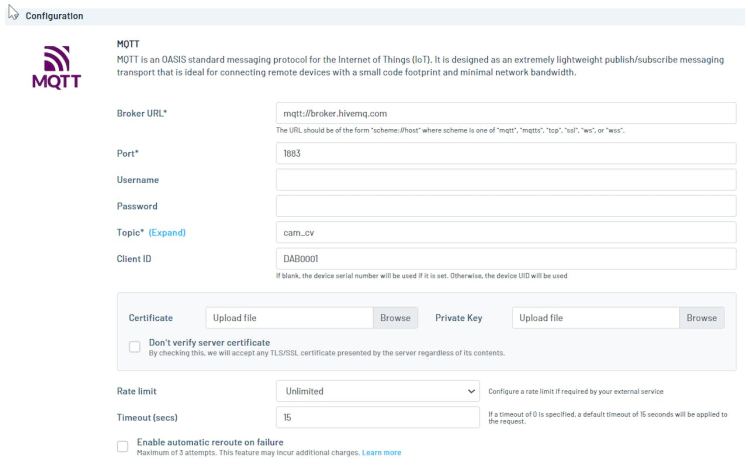The width and height of the screenshot is (748, 474).
Task: Open the Learn more link
Action: pos(381,453)
